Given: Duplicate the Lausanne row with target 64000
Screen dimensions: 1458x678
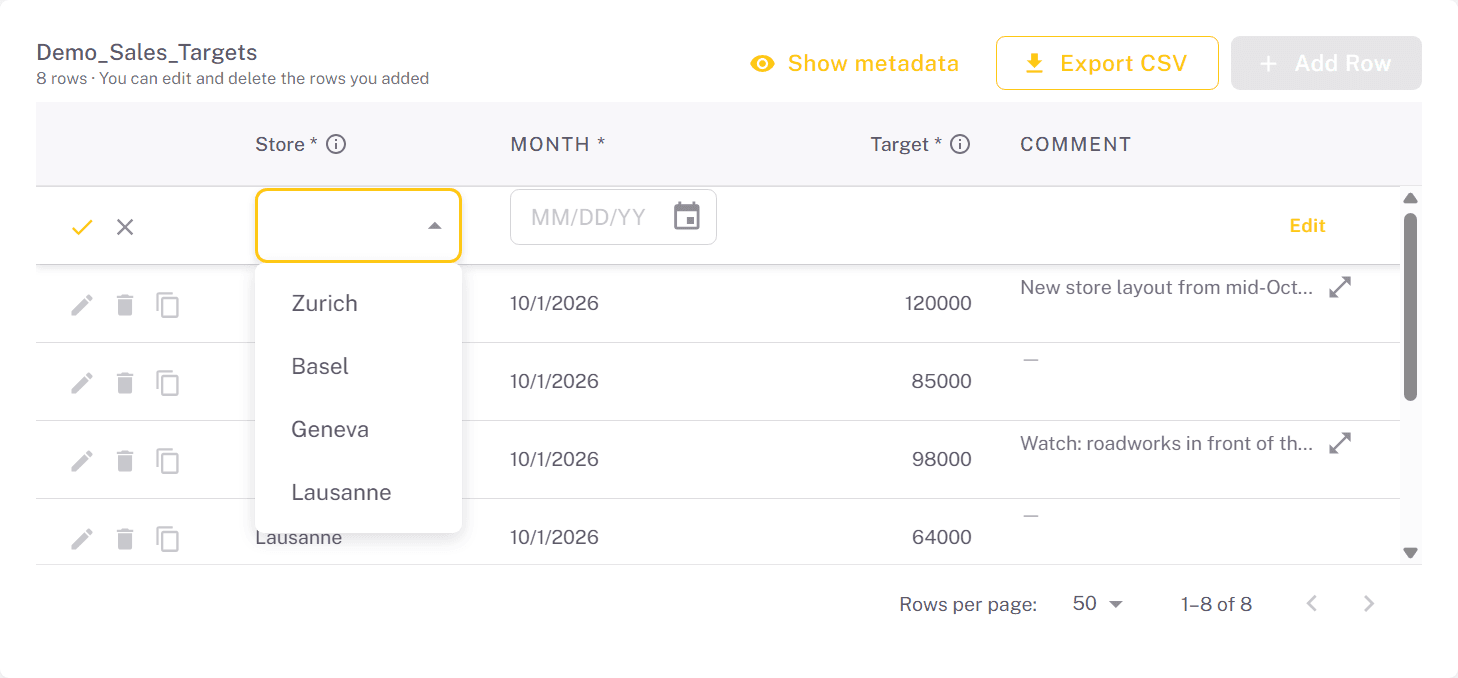Looking at the screenshot, I should (x=168, y=539).
